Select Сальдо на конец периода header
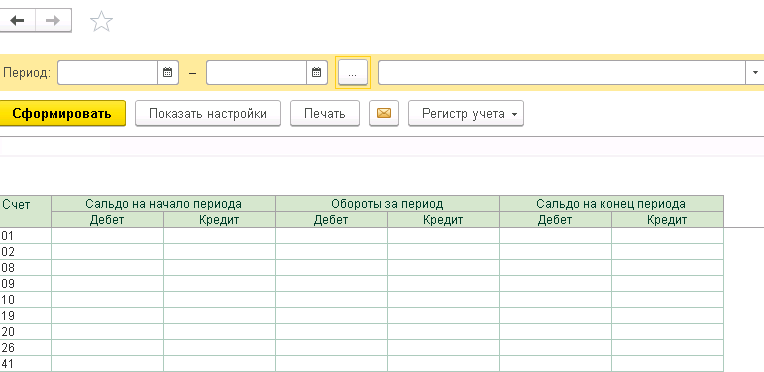This screenshot has height=372, width=764. click(611, 203)
